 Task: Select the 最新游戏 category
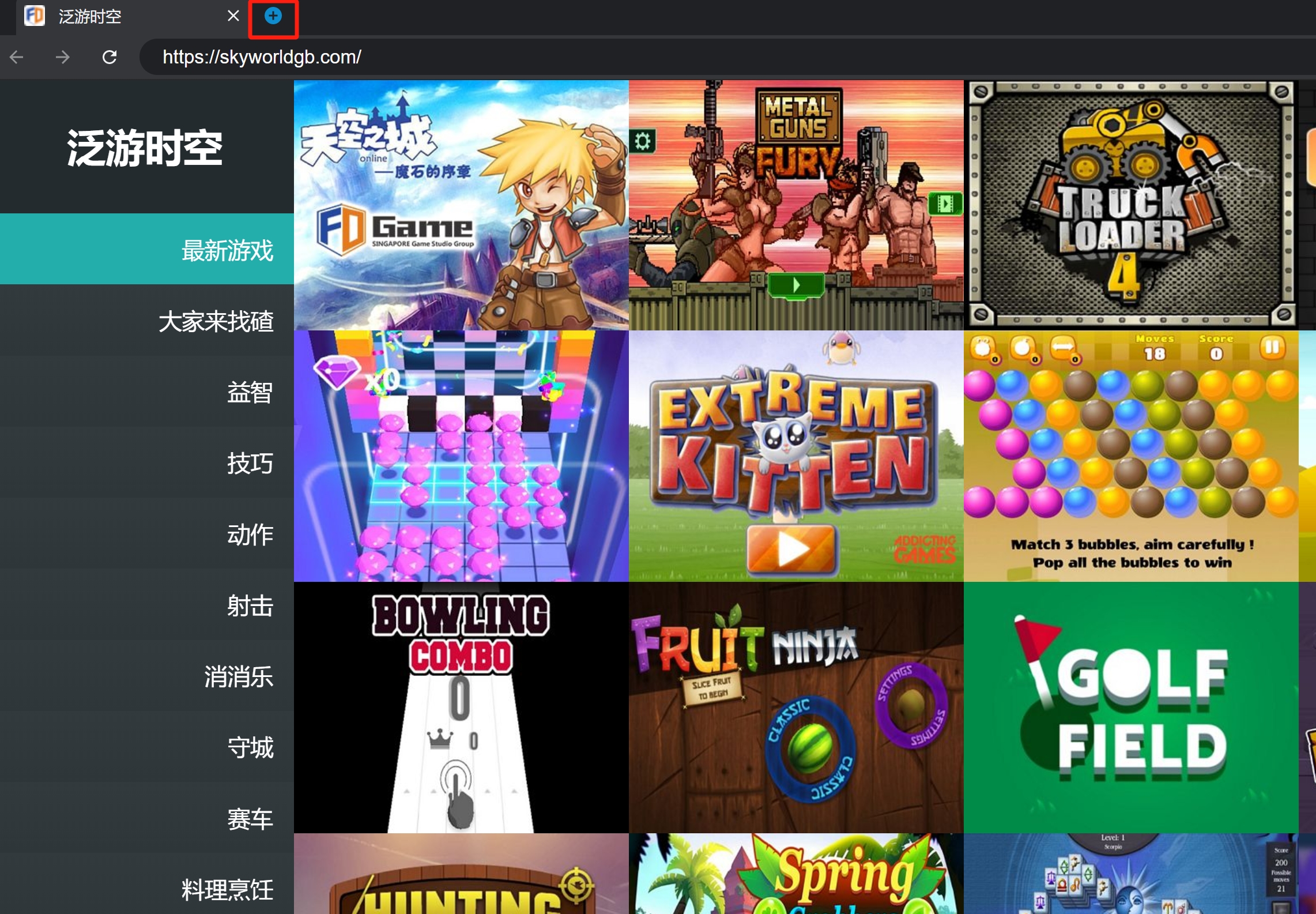click(227, 250)
